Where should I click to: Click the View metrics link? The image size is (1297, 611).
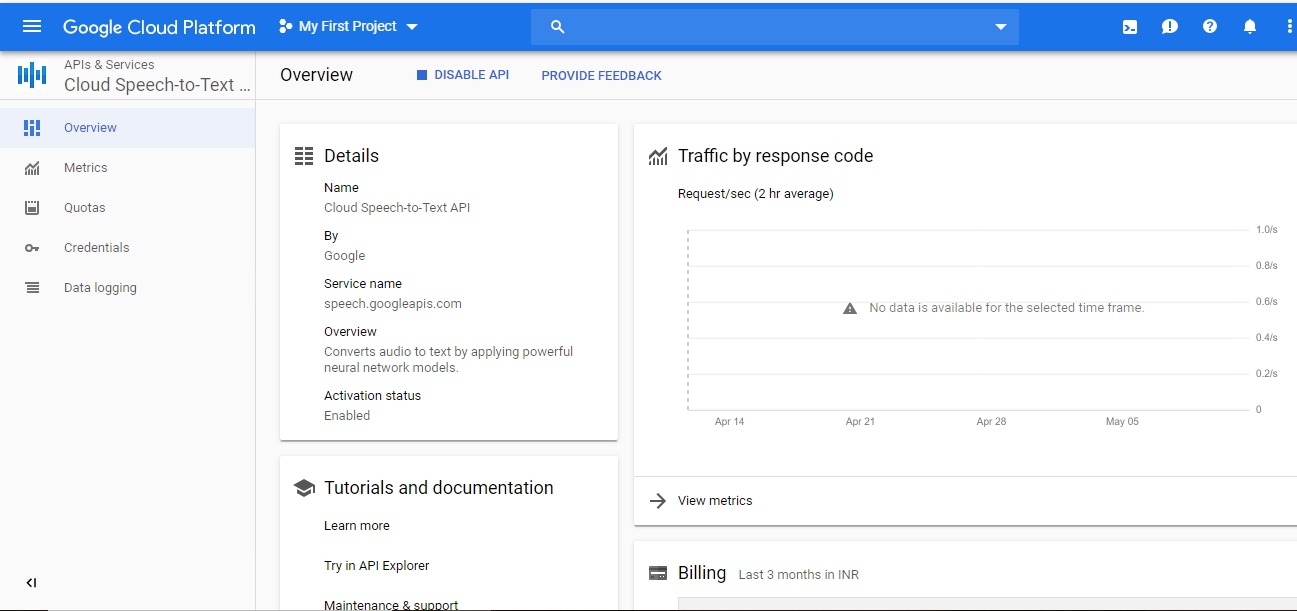(715, 501)
